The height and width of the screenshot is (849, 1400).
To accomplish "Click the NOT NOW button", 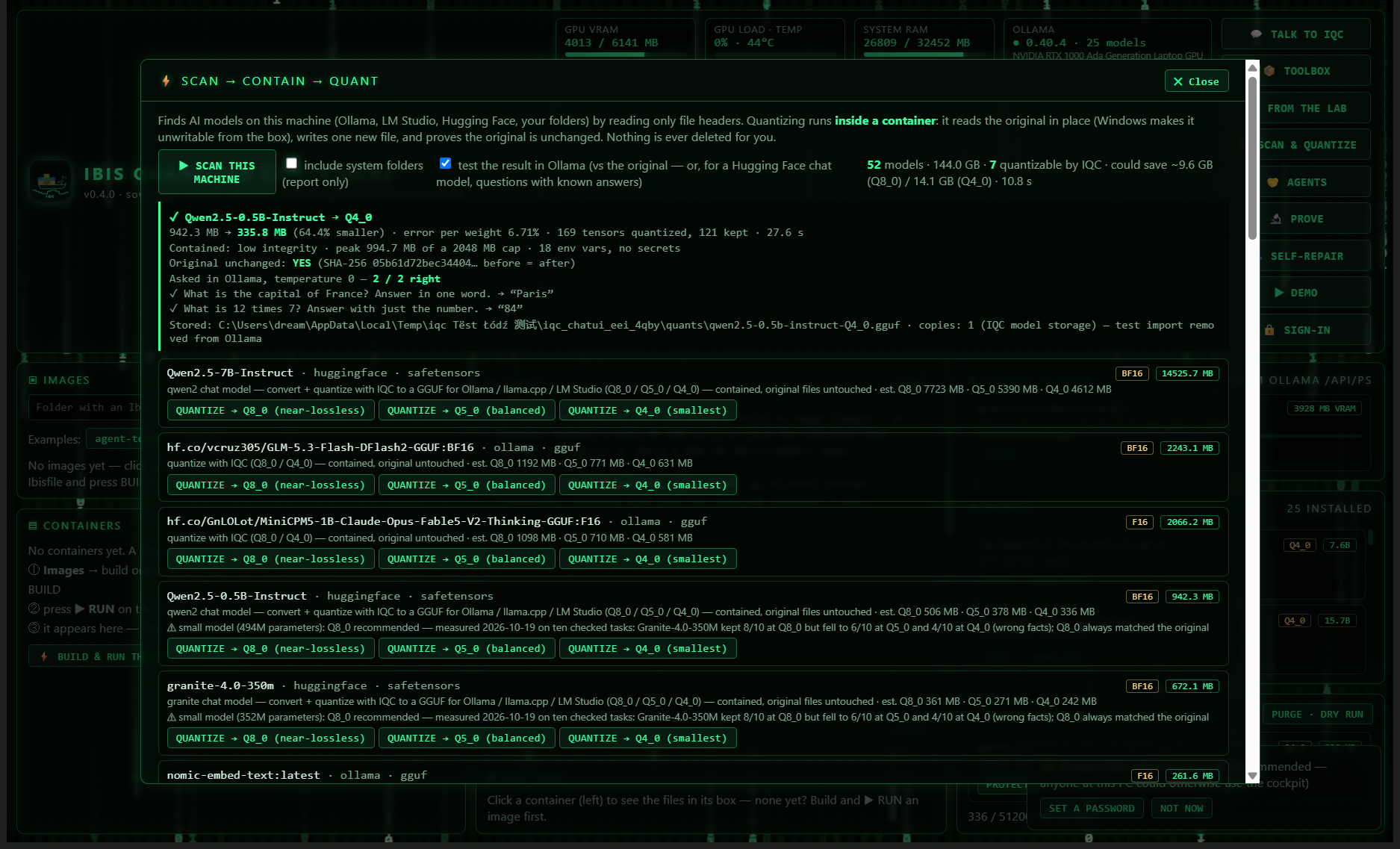I will click(x=1182, y=809).
